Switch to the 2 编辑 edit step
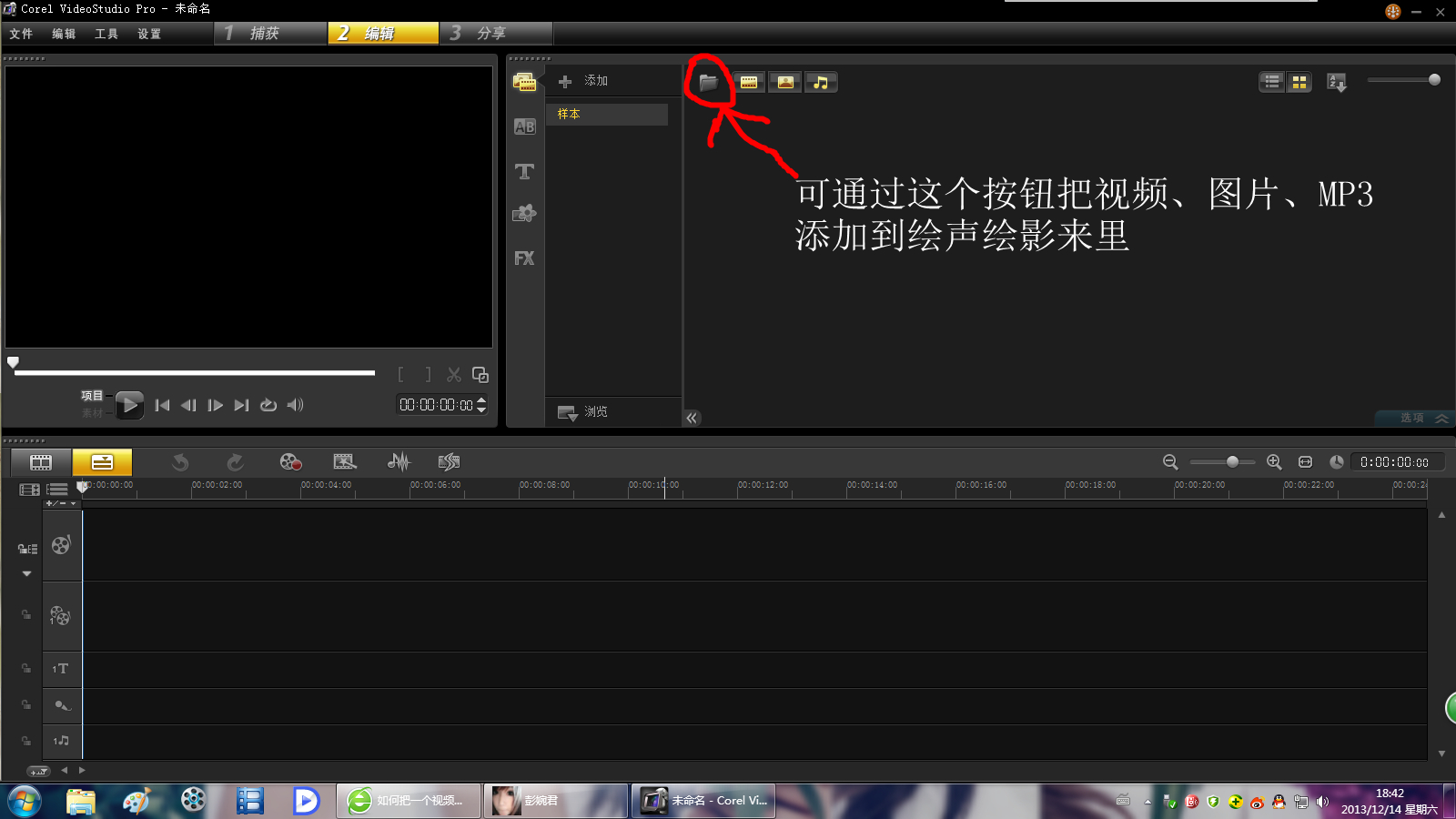1456x819 pixels. [x=383, y=34]
